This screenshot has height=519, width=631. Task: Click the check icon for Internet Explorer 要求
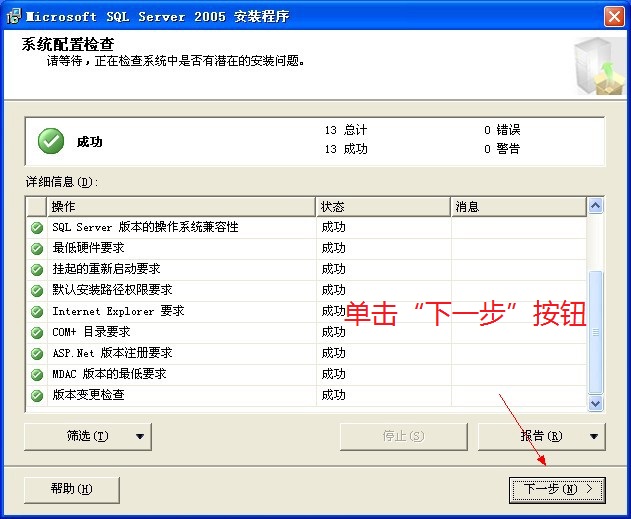37,311
